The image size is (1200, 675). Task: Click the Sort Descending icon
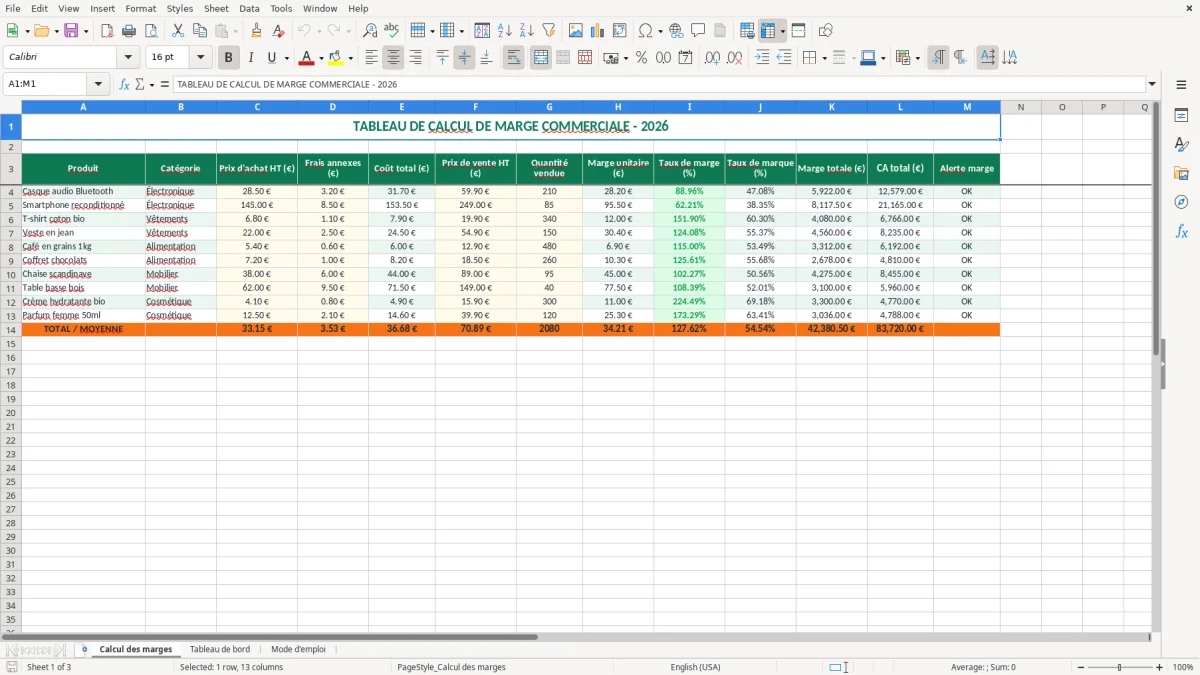tap(526, 31)
